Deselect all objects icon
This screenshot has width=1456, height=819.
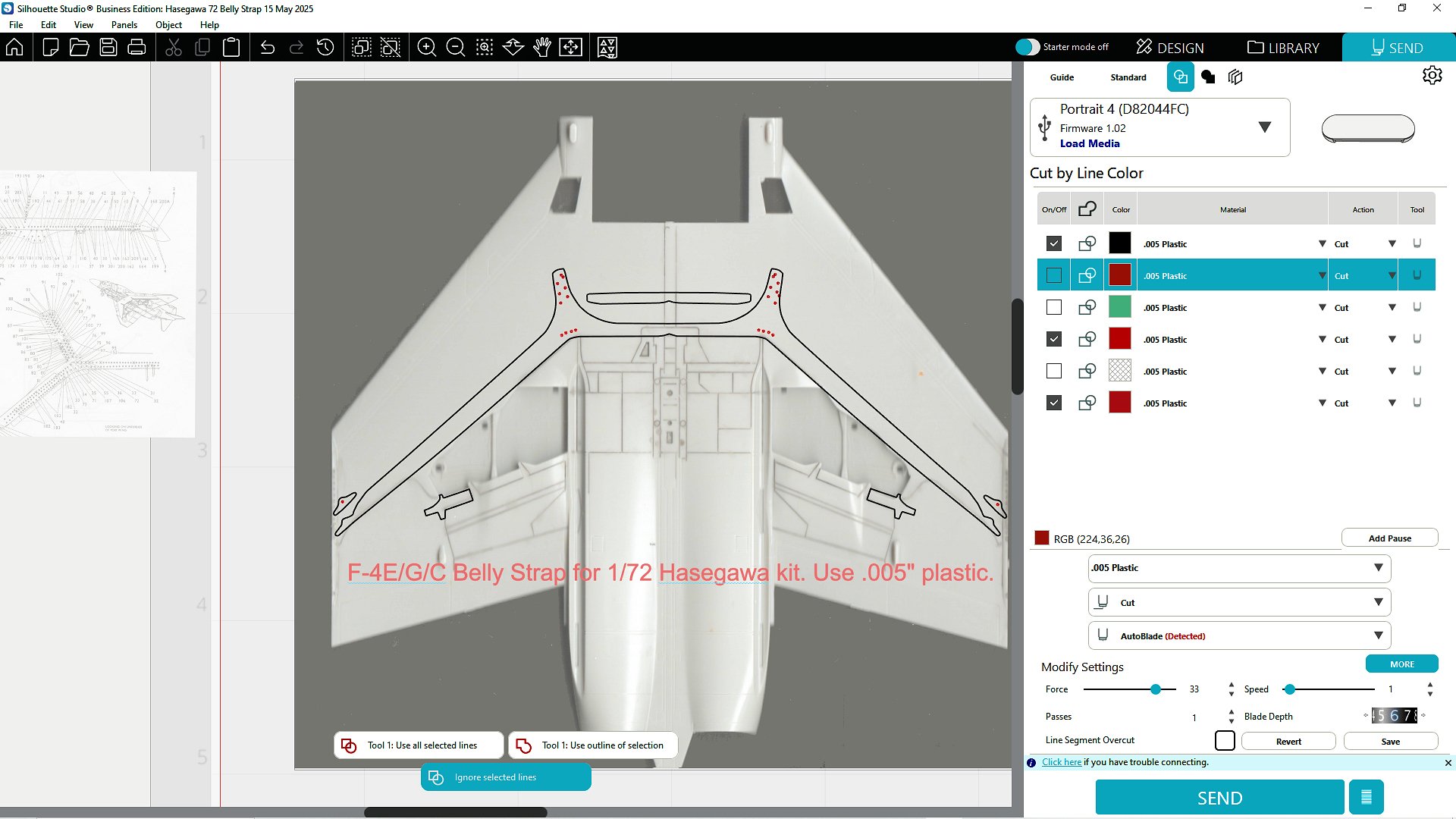point(391,47)
